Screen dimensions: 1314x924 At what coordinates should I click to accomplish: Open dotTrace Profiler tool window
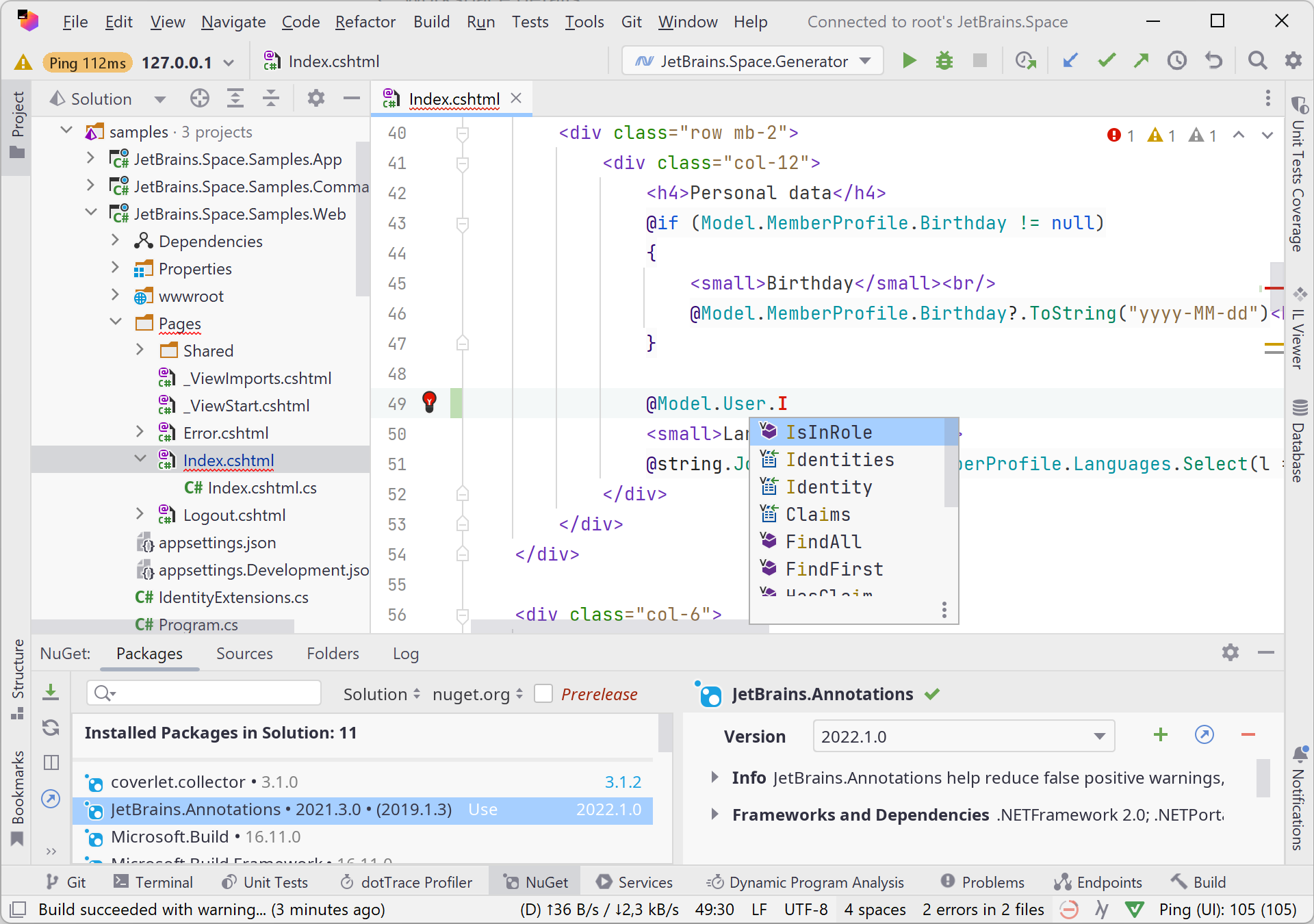[406, 882]
